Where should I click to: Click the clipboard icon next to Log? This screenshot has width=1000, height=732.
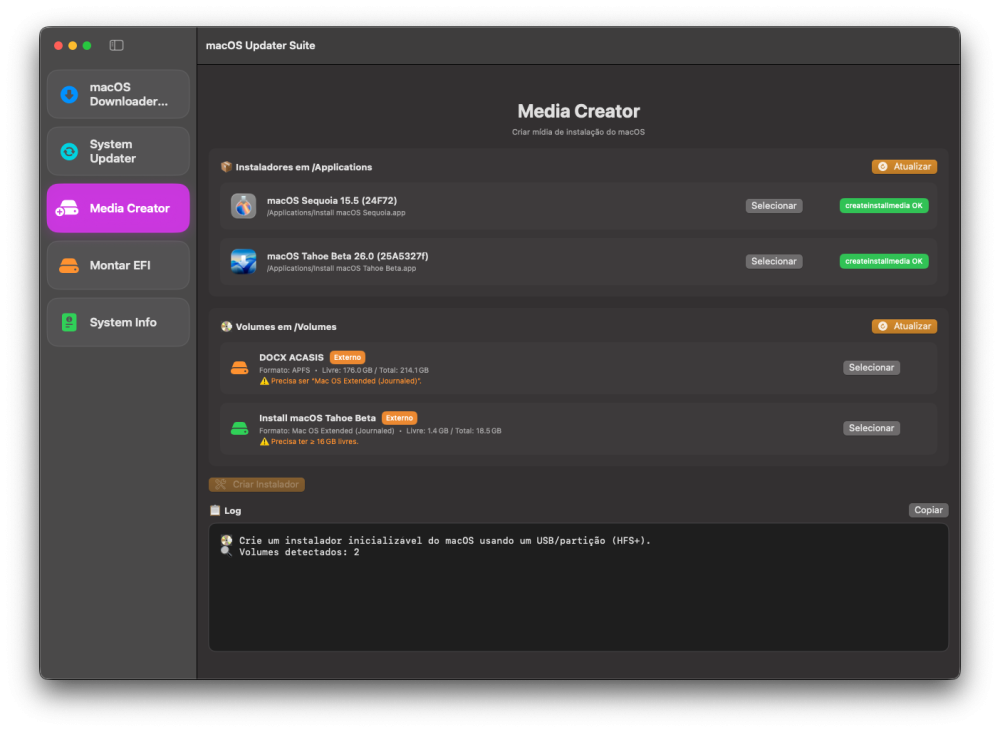[x=215, y=510]
